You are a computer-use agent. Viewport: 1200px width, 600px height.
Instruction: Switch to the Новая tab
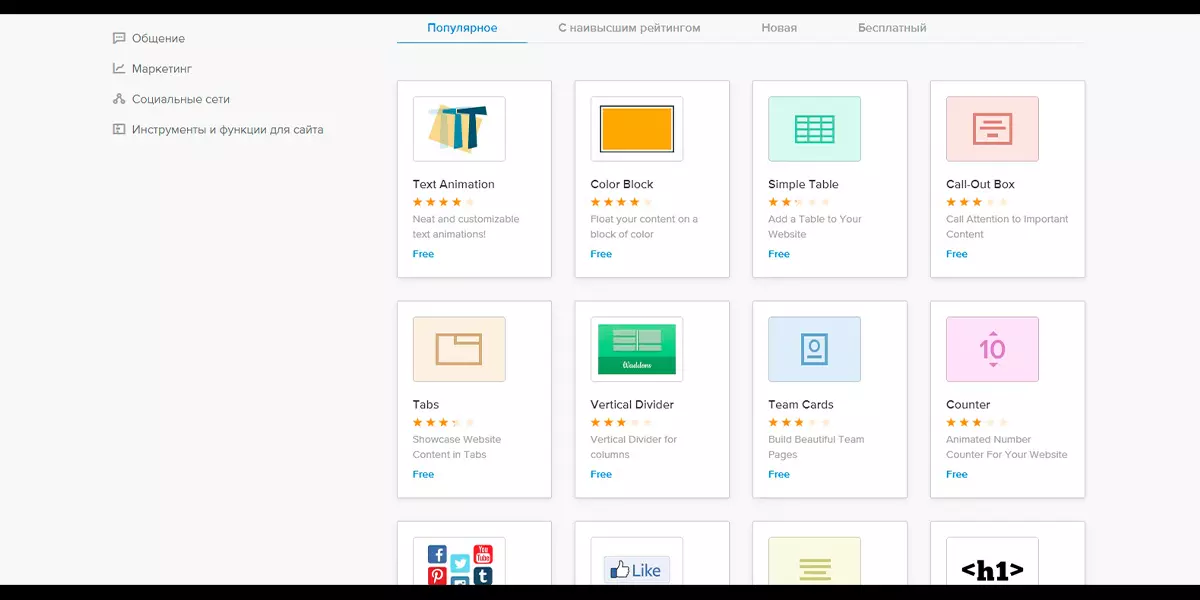[x=779, y=28]
